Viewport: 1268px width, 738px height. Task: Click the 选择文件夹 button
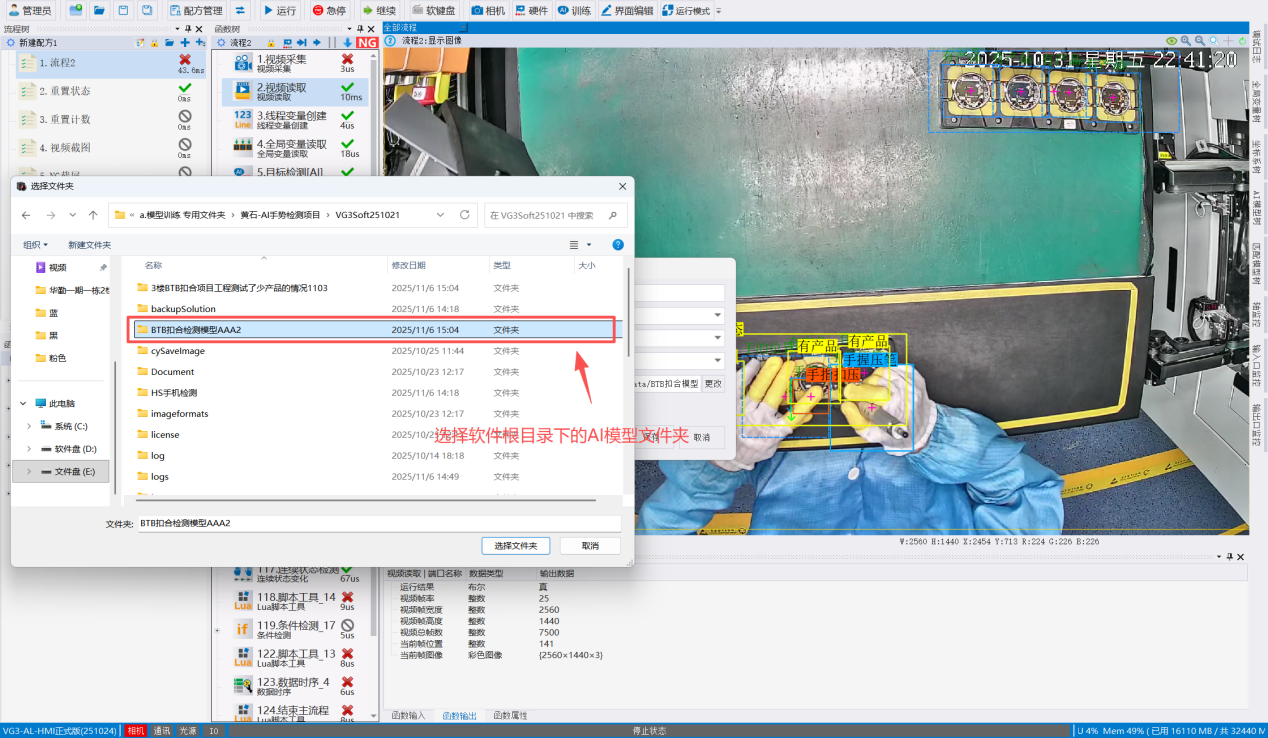click(x=516, y=546)
